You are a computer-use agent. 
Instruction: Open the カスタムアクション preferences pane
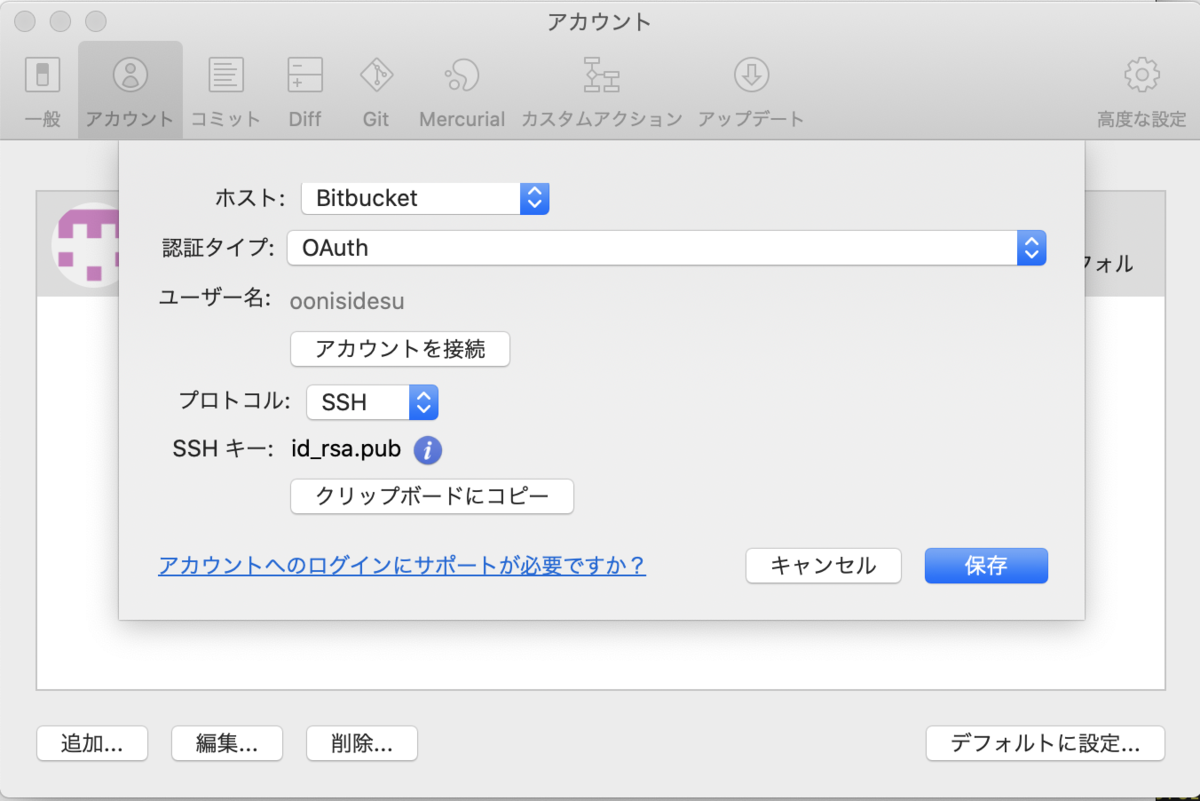click(602, 92)
